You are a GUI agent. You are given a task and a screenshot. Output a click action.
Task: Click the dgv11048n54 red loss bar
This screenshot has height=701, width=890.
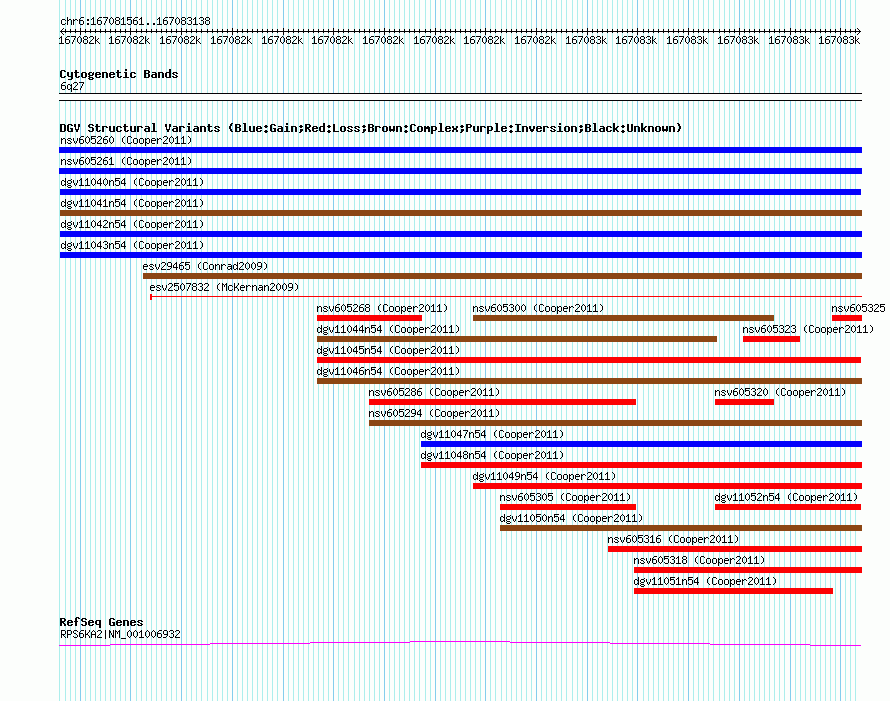coord(641,465)
